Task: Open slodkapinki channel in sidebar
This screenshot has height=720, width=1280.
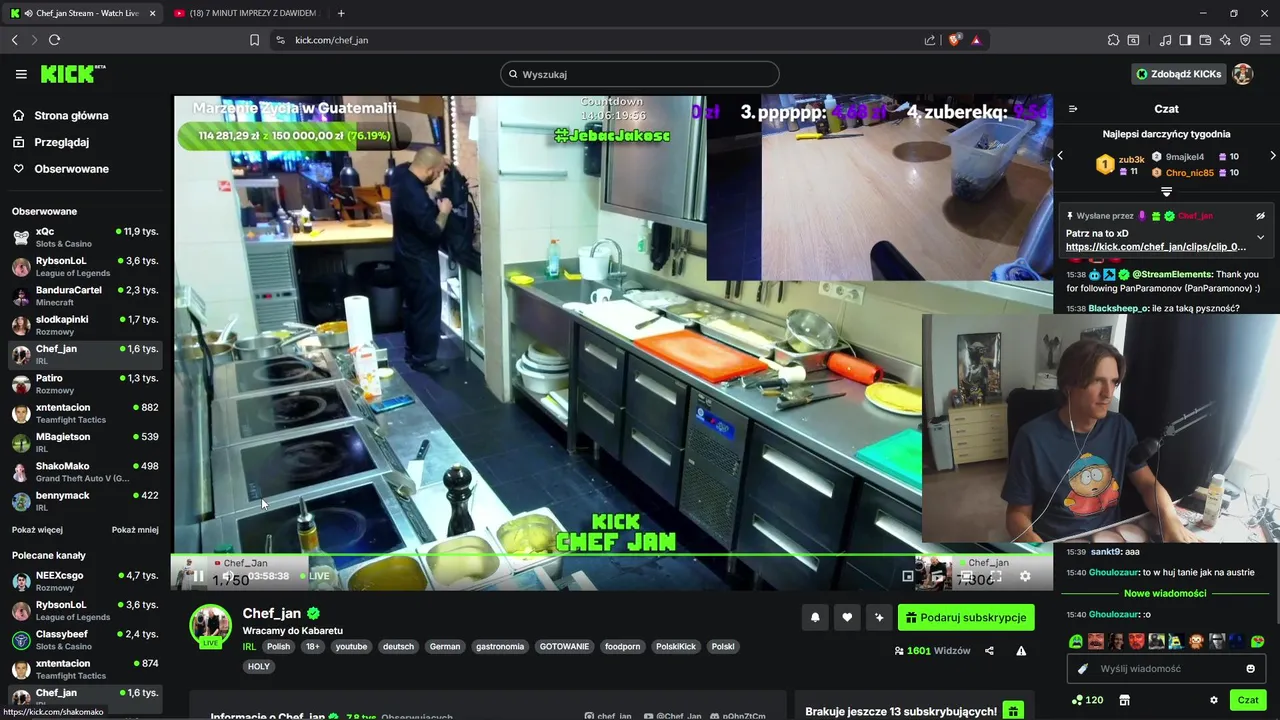Action: point(85,325)
